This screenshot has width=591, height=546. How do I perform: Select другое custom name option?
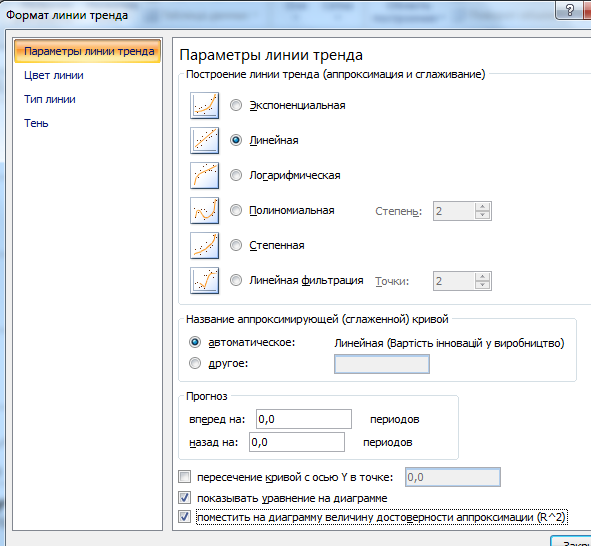pyautogui.click(x=195, y=363)
